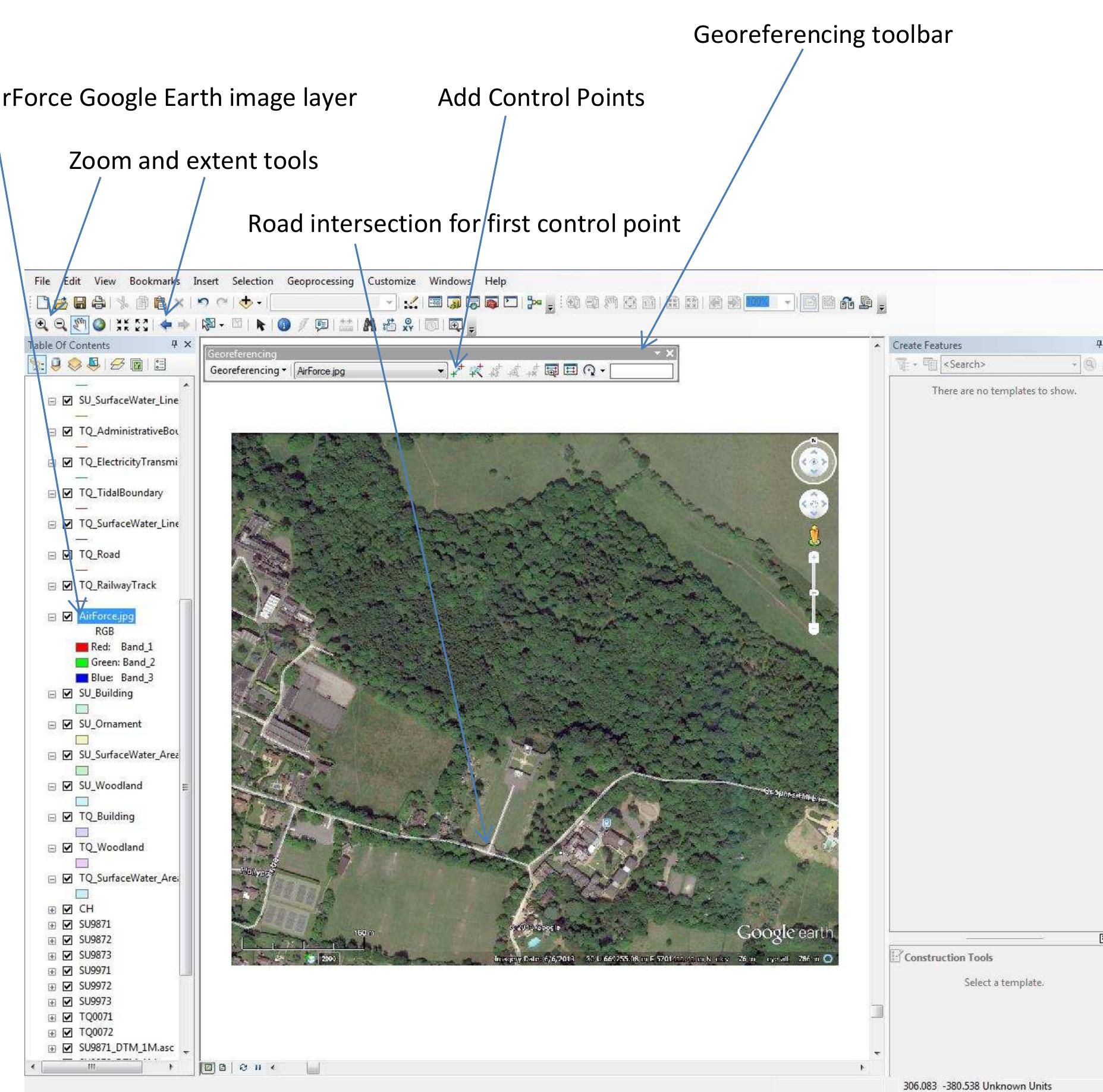Image resolution: width=1103 pixels, height=1092 pixels.
Task: Uncheck the AirForce.jpg layer checkbox
Action: [68, 617]
